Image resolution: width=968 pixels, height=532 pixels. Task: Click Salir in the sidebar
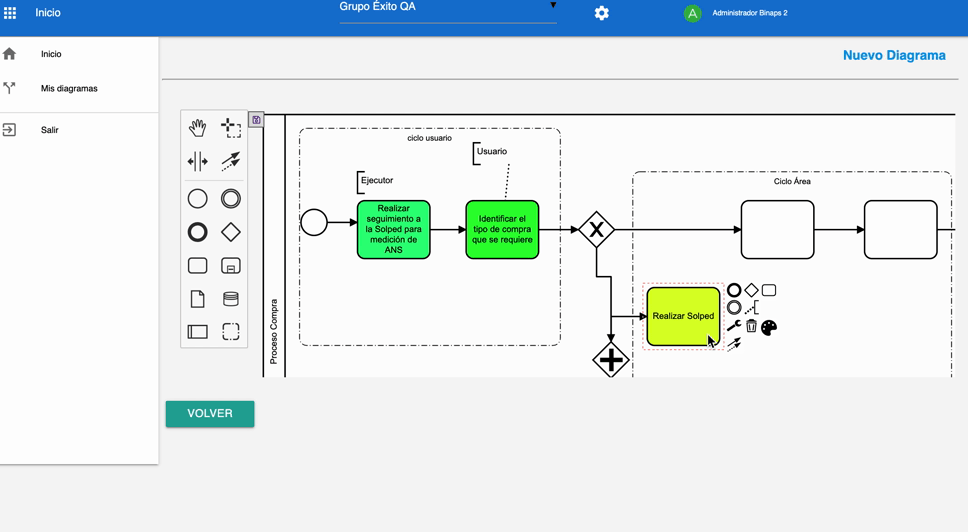click(x=49, y=130)
